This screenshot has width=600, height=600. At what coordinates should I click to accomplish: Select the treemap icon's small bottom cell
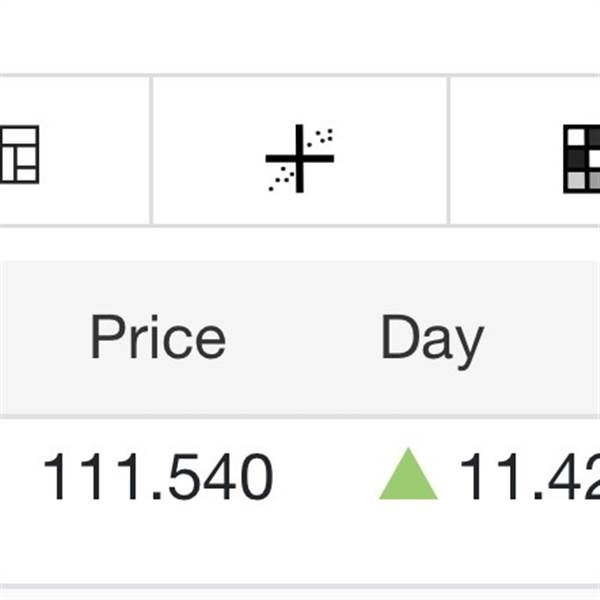(x=26, y=174)
